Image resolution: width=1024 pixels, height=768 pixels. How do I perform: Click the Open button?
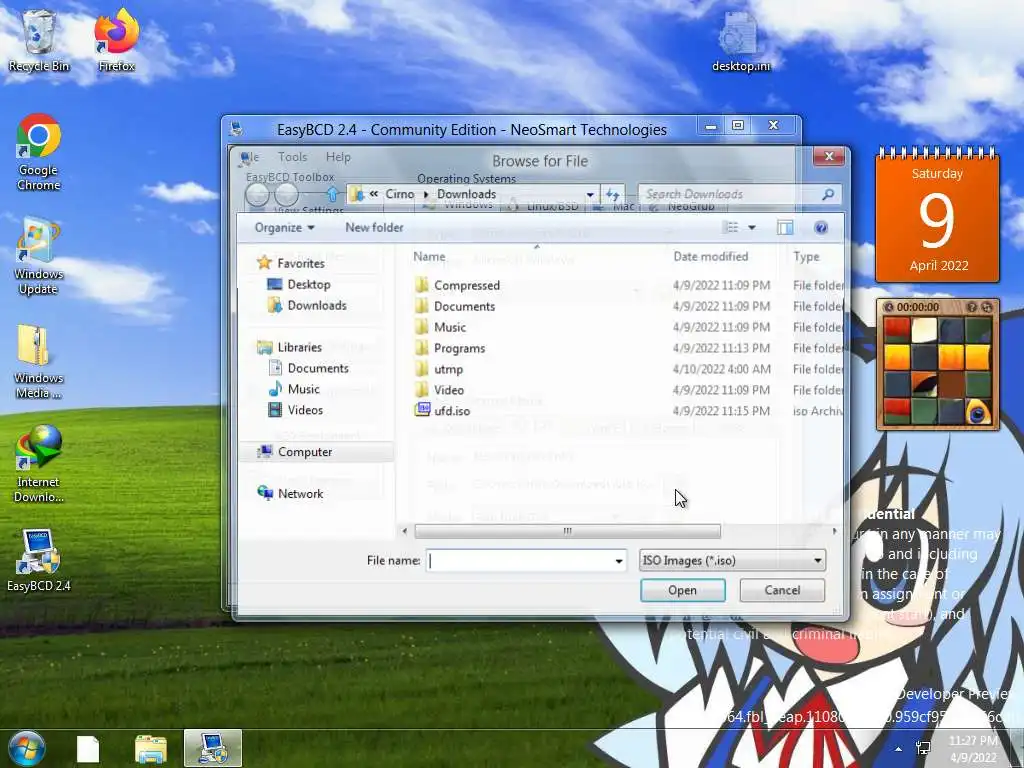click(682, 590)
